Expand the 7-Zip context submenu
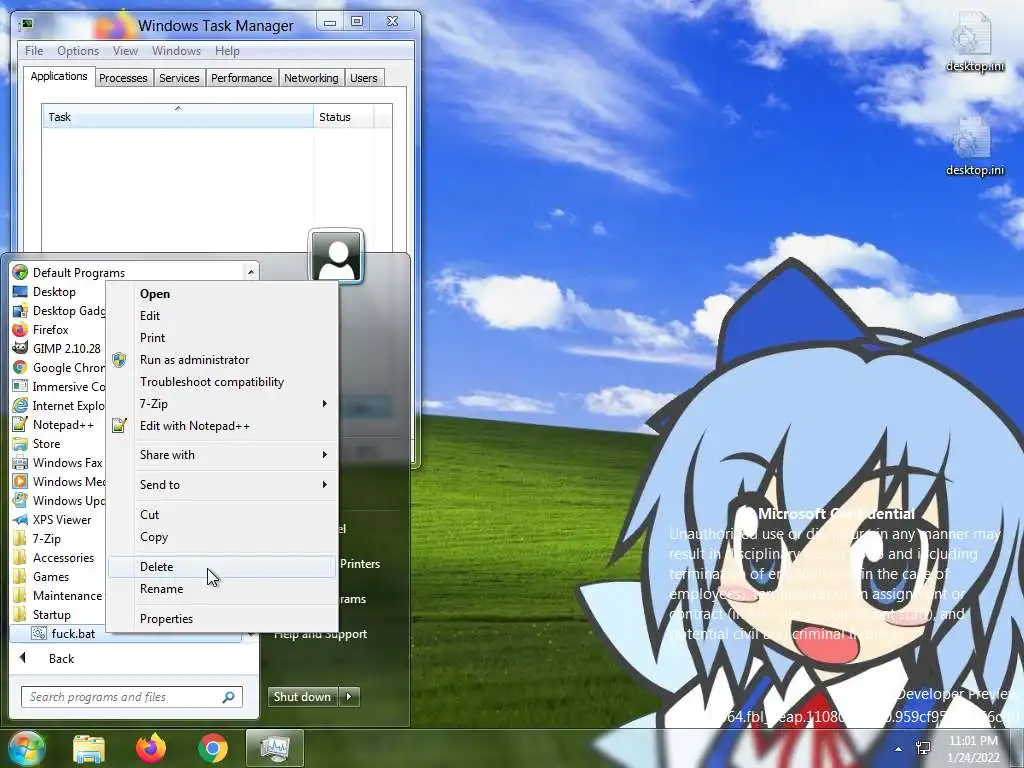The height and width of the screenshot is (768, 1024). [x=222, y=404]
